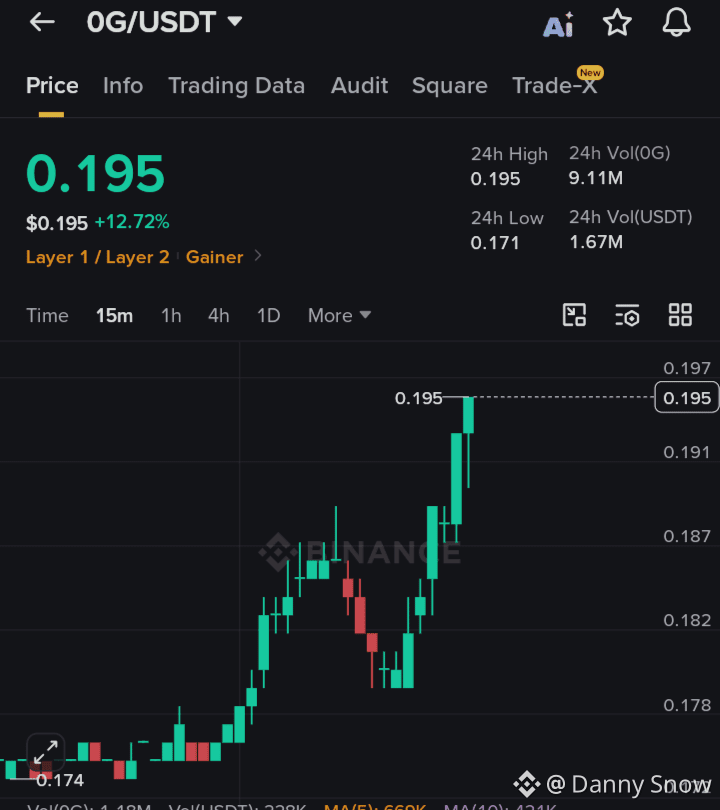Open the Trading Data tab
Viewport: 720px width, 810px height.
[x=237, y=86]
